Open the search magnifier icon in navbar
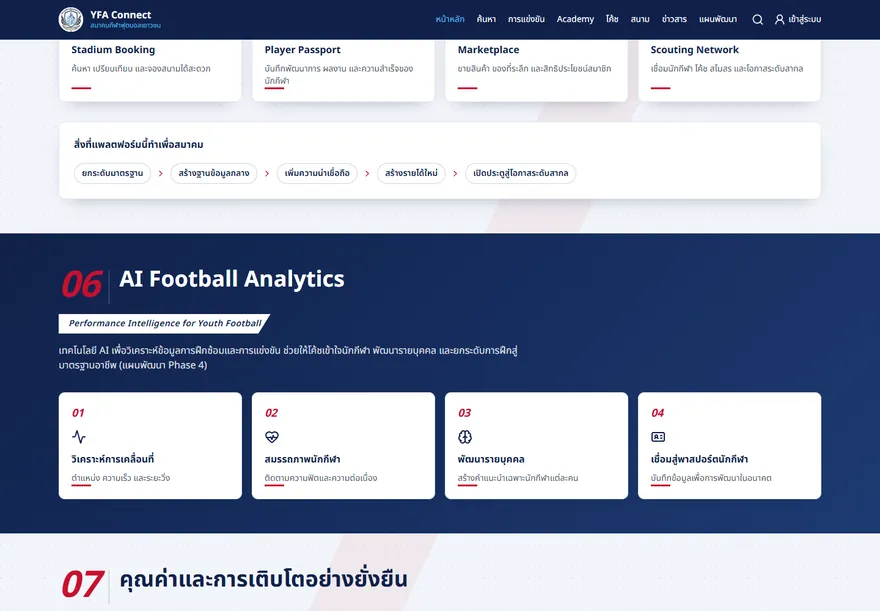Viewport: 880px width, 611px height. click(757, 20)
